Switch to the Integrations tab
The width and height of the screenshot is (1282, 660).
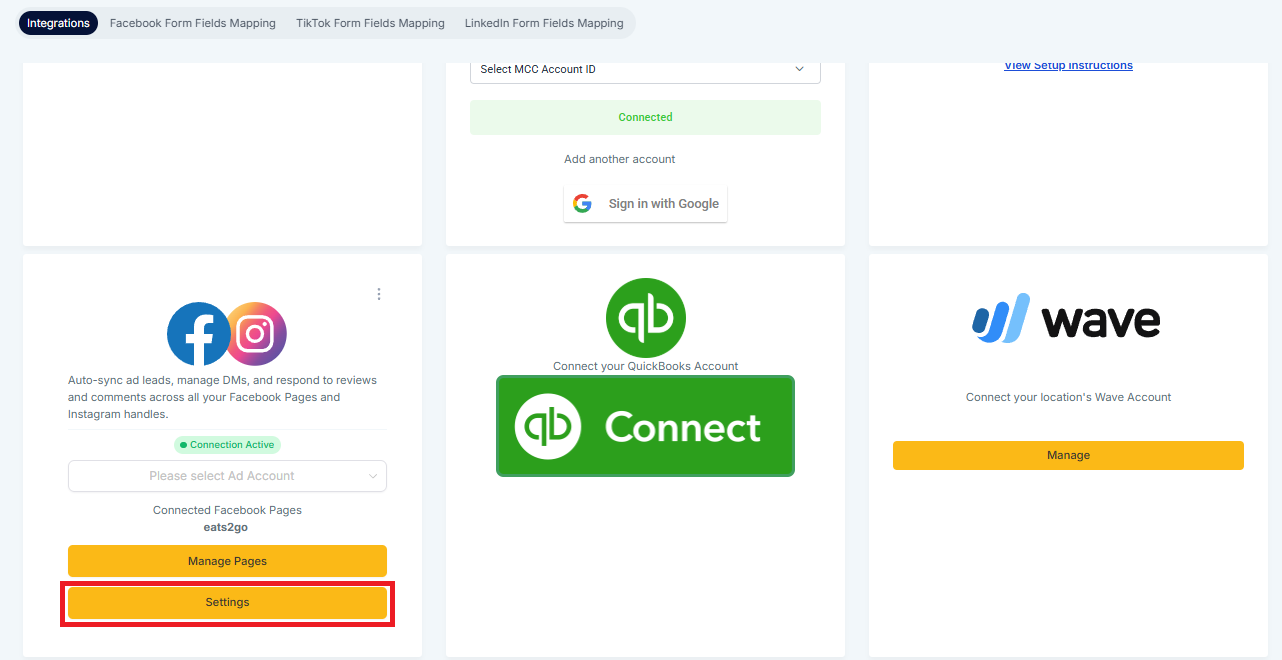pos(58,23)
